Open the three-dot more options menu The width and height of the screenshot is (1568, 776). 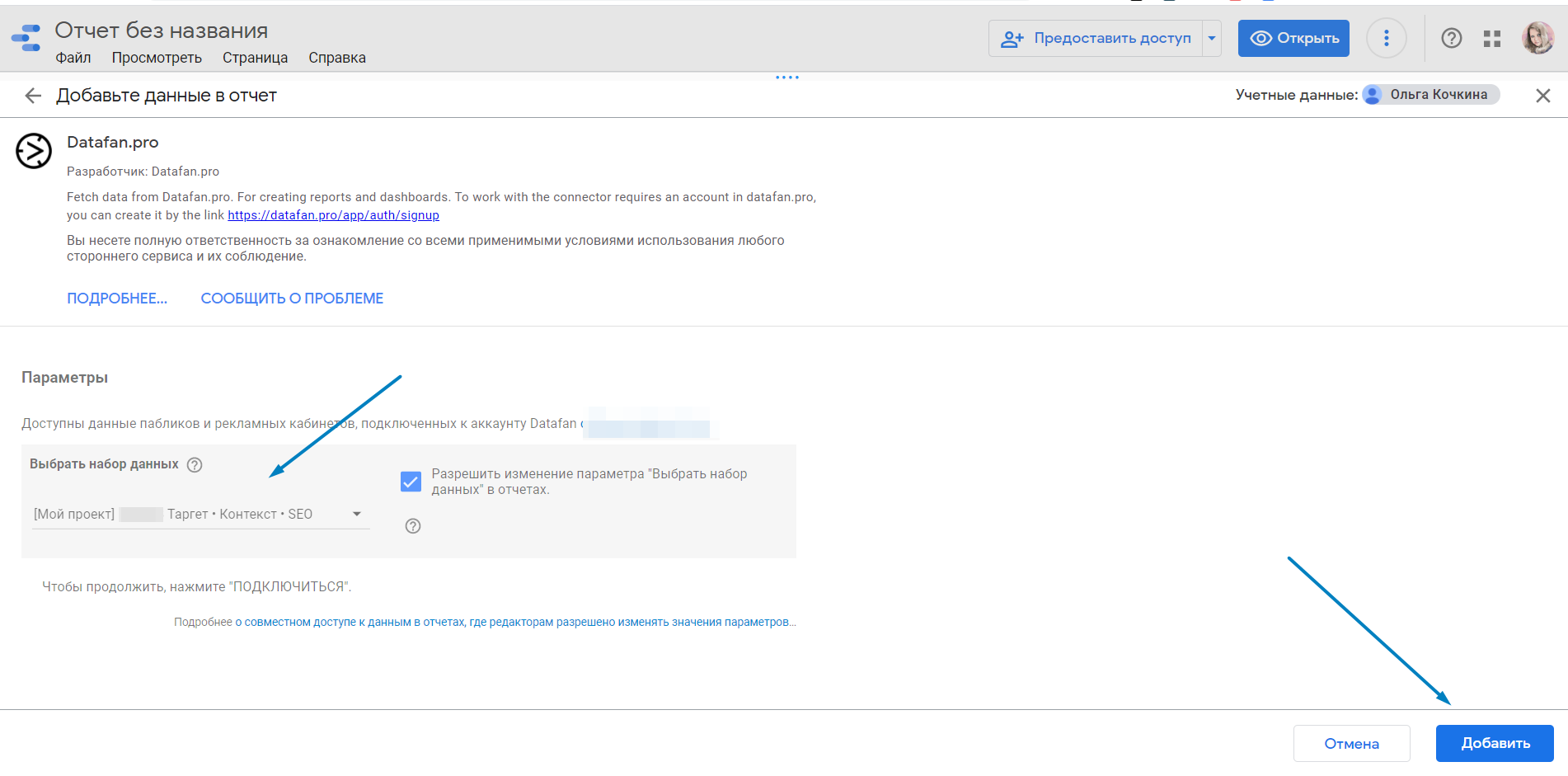pyautogui.click(x=1386, y=39)
